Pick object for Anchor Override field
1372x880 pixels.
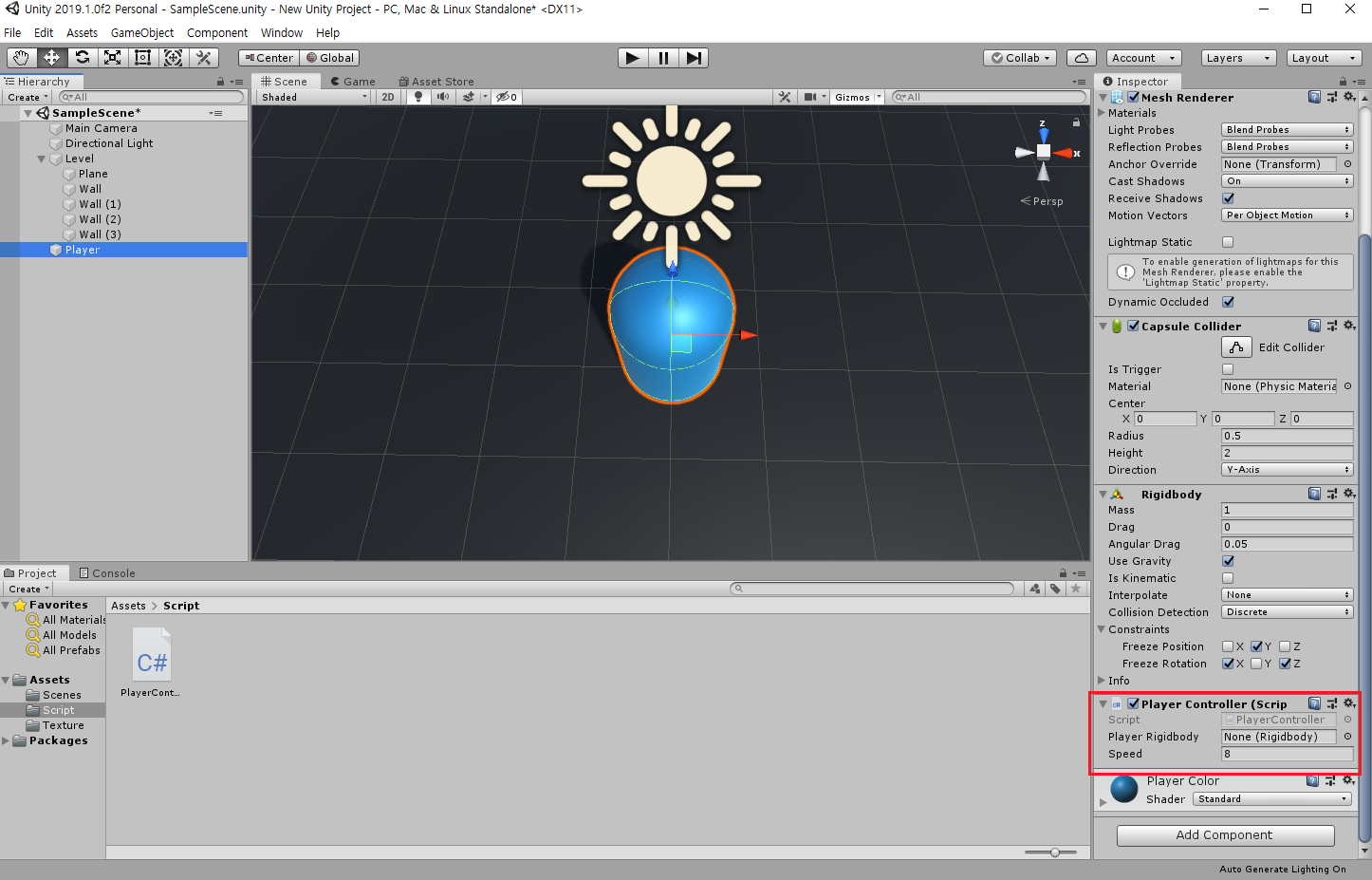[1347, 164]
